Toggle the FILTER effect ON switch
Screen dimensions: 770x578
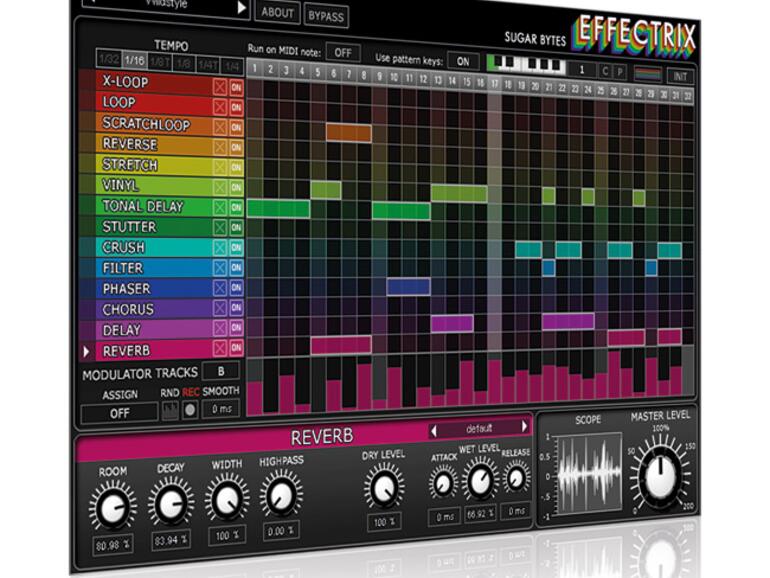[x=236, y=268]
